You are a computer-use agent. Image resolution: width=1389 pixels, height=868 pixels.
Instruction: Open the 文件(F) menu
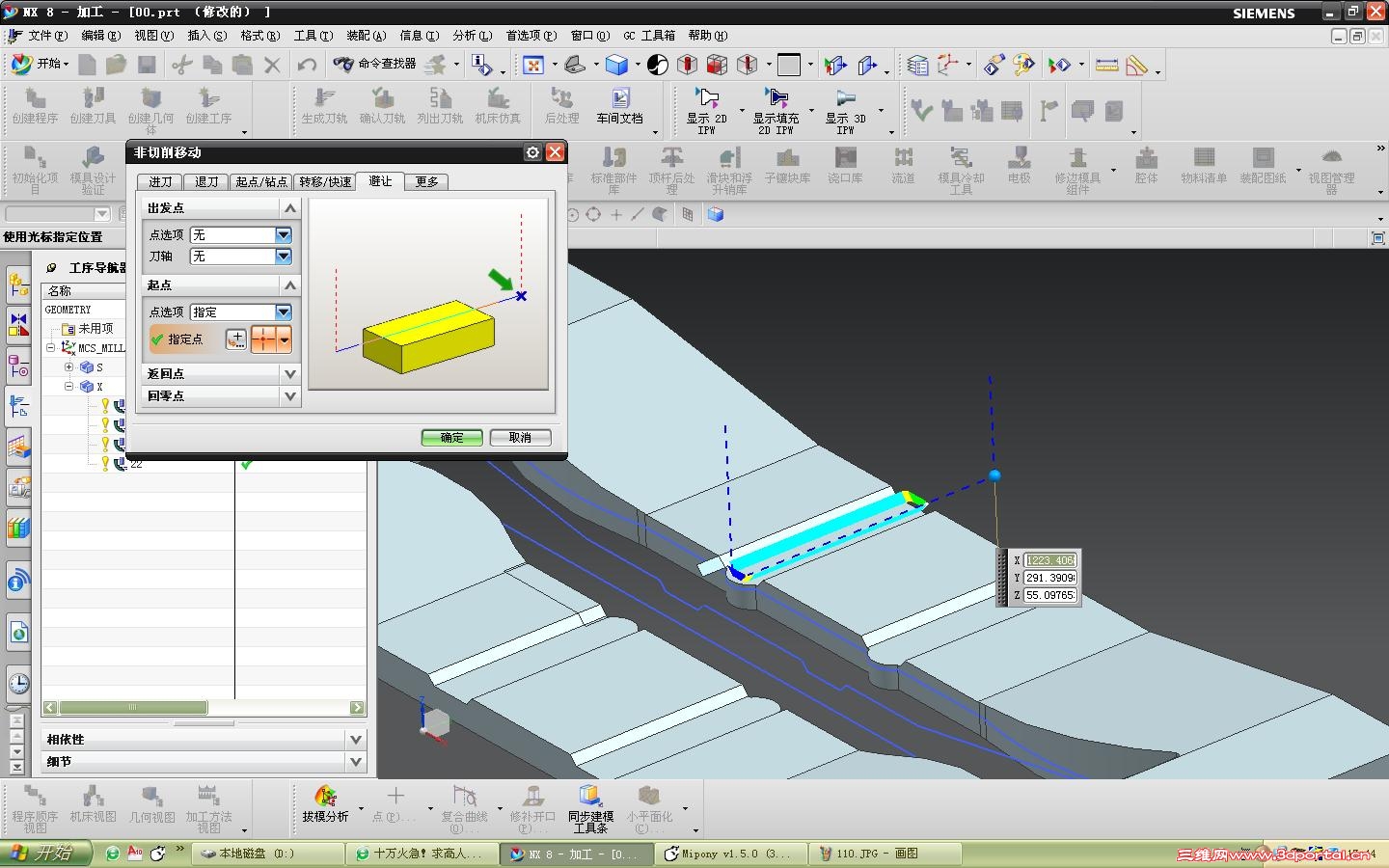[47, 36]
